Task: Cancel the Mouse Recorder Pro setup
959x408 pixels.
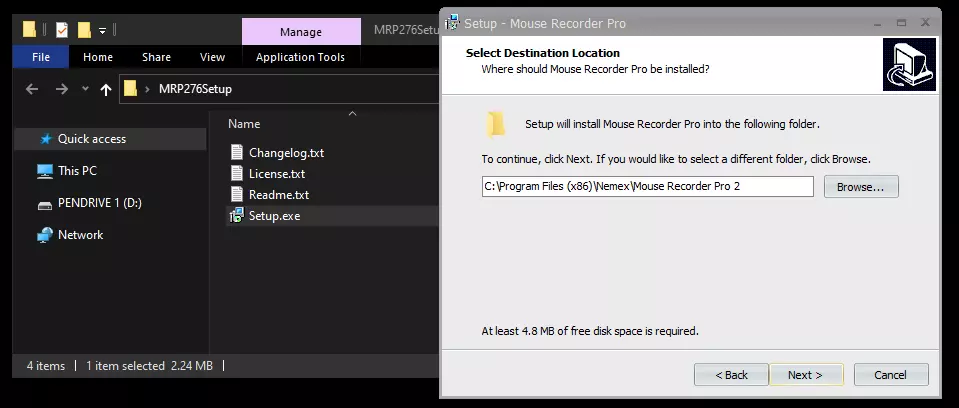Action: tap(891, 375)
